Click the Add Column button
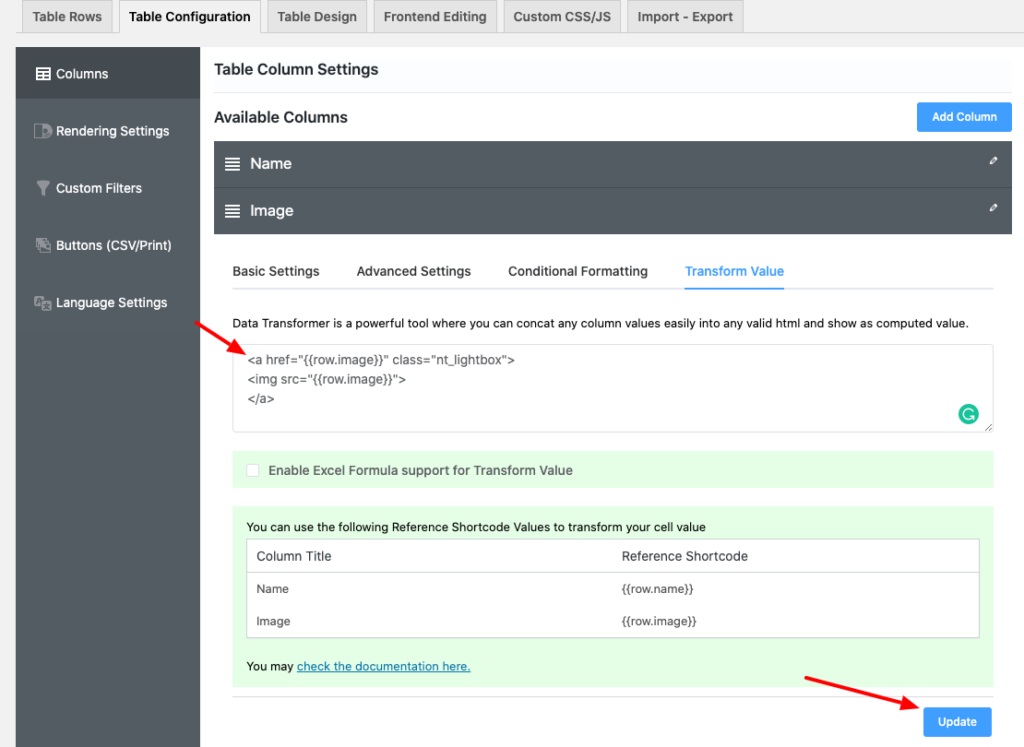The height and width of the screenshot is (747, 1024). coord(963,117)
